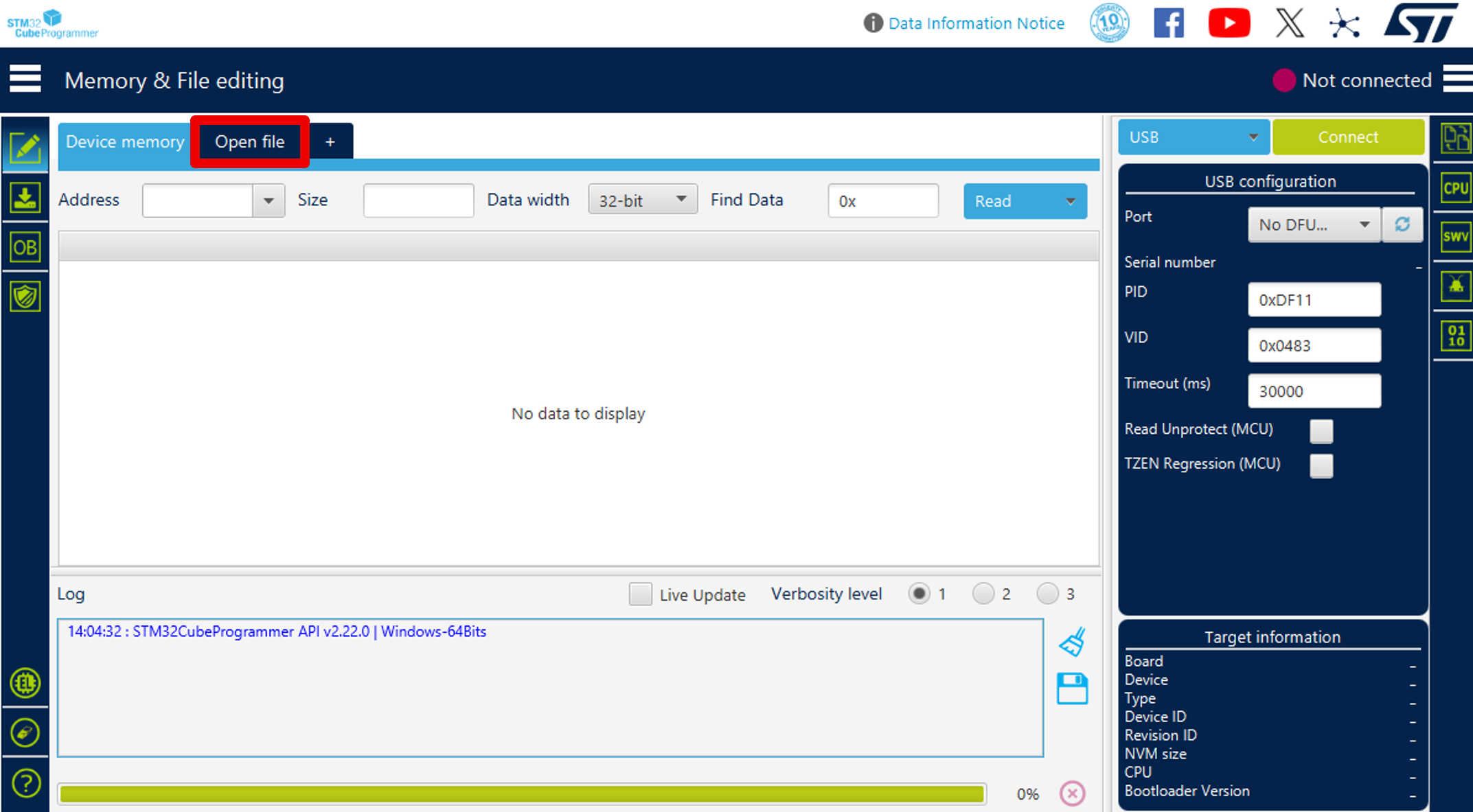Open the Port No DFU dropdown

point(1314,224)
